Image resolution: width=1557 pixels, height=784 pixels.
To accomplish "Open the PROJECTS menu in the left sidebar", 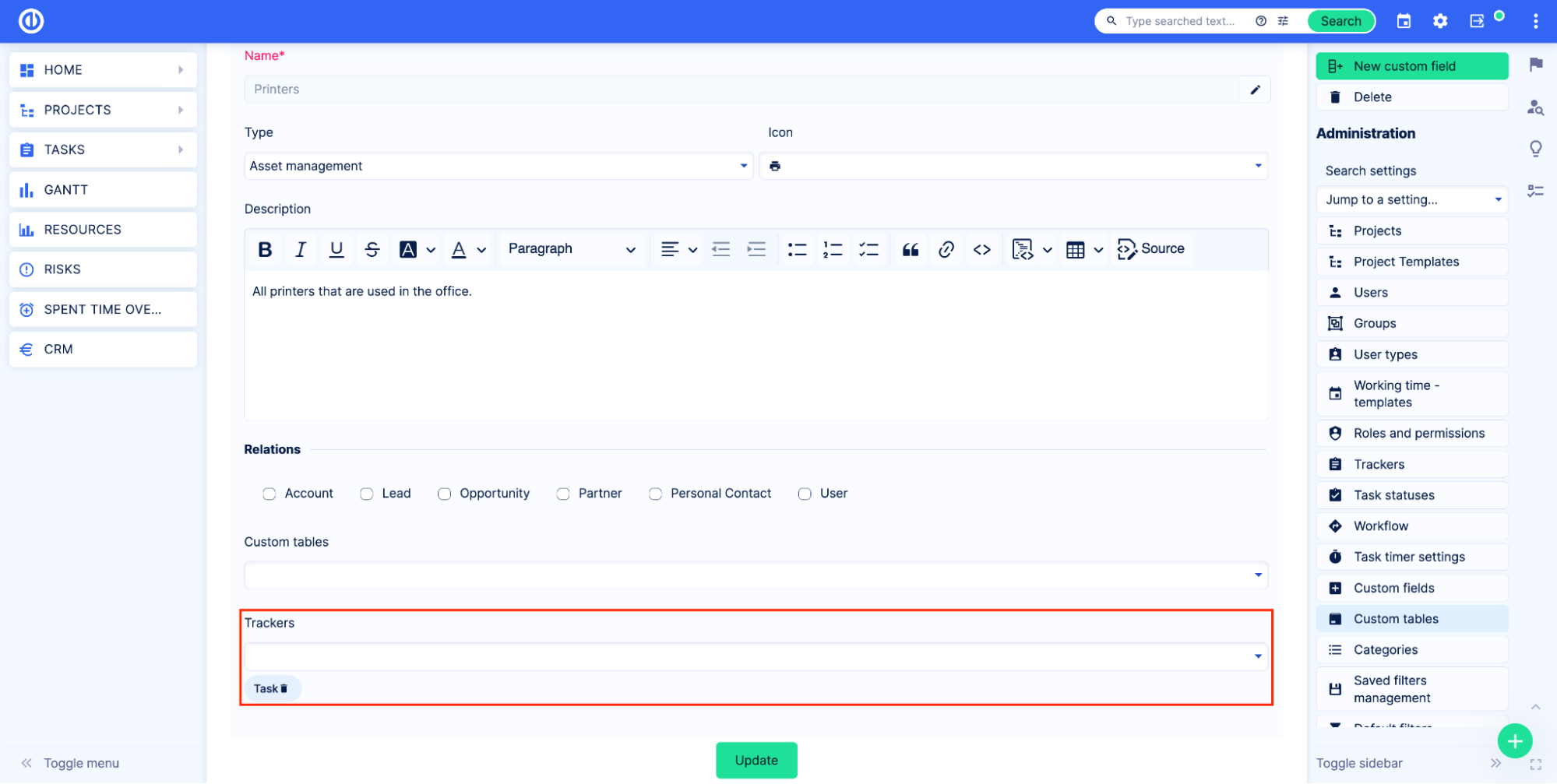I will (x=102, y=110).
